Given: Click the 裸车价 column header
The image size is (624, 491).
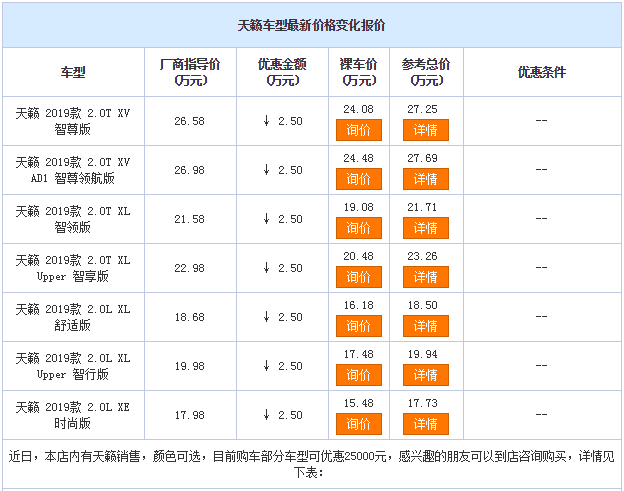Looking at the screenshot, I should point(359,72).
